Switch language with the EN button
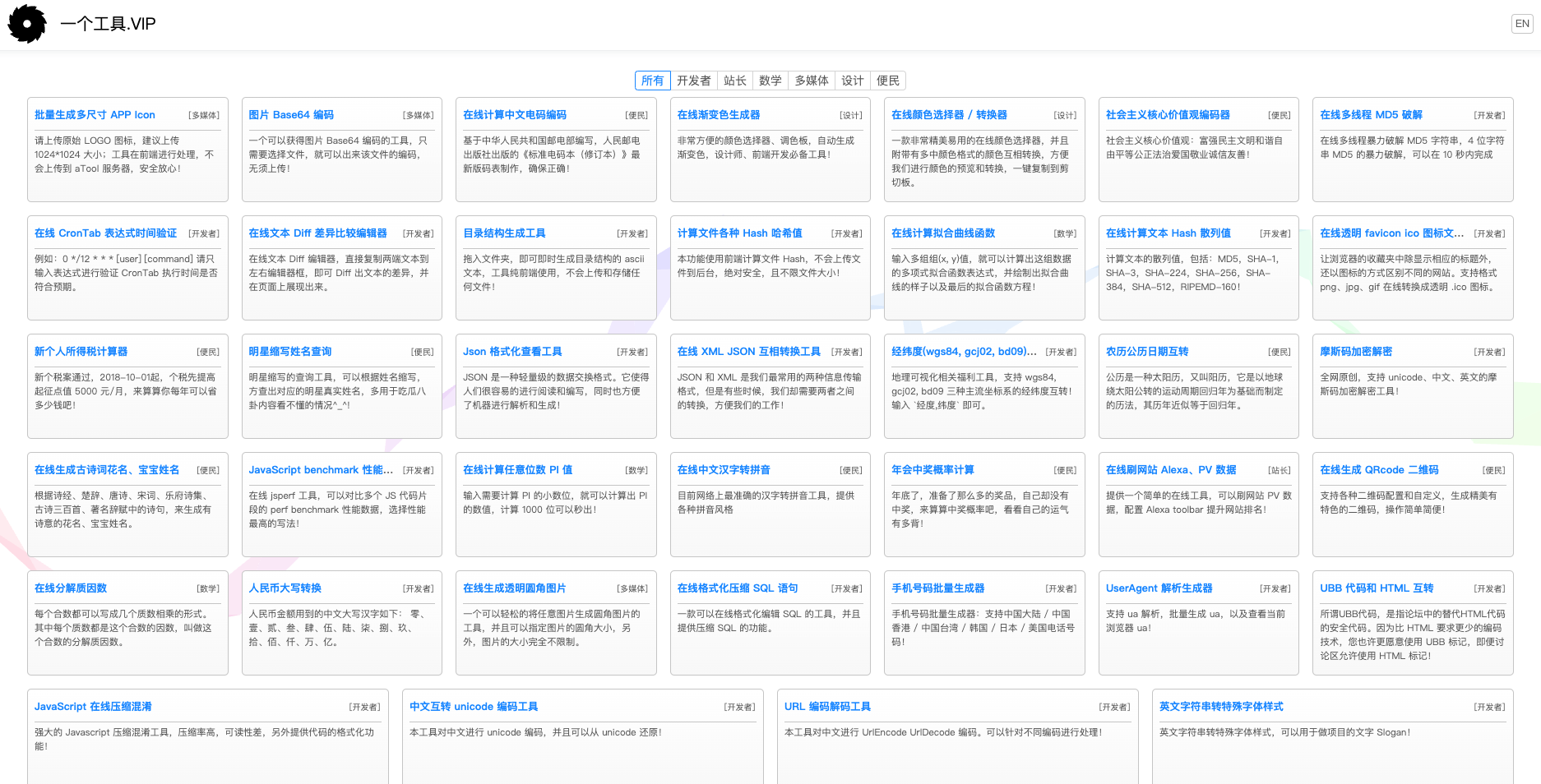Screen dimensions: 1541x784 (x=1521, y=24)
